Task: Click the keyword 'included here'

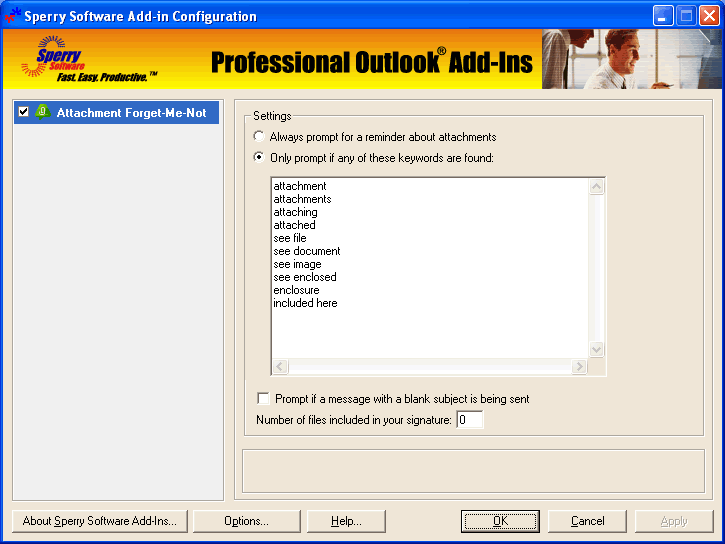Action: click(305, 303)
